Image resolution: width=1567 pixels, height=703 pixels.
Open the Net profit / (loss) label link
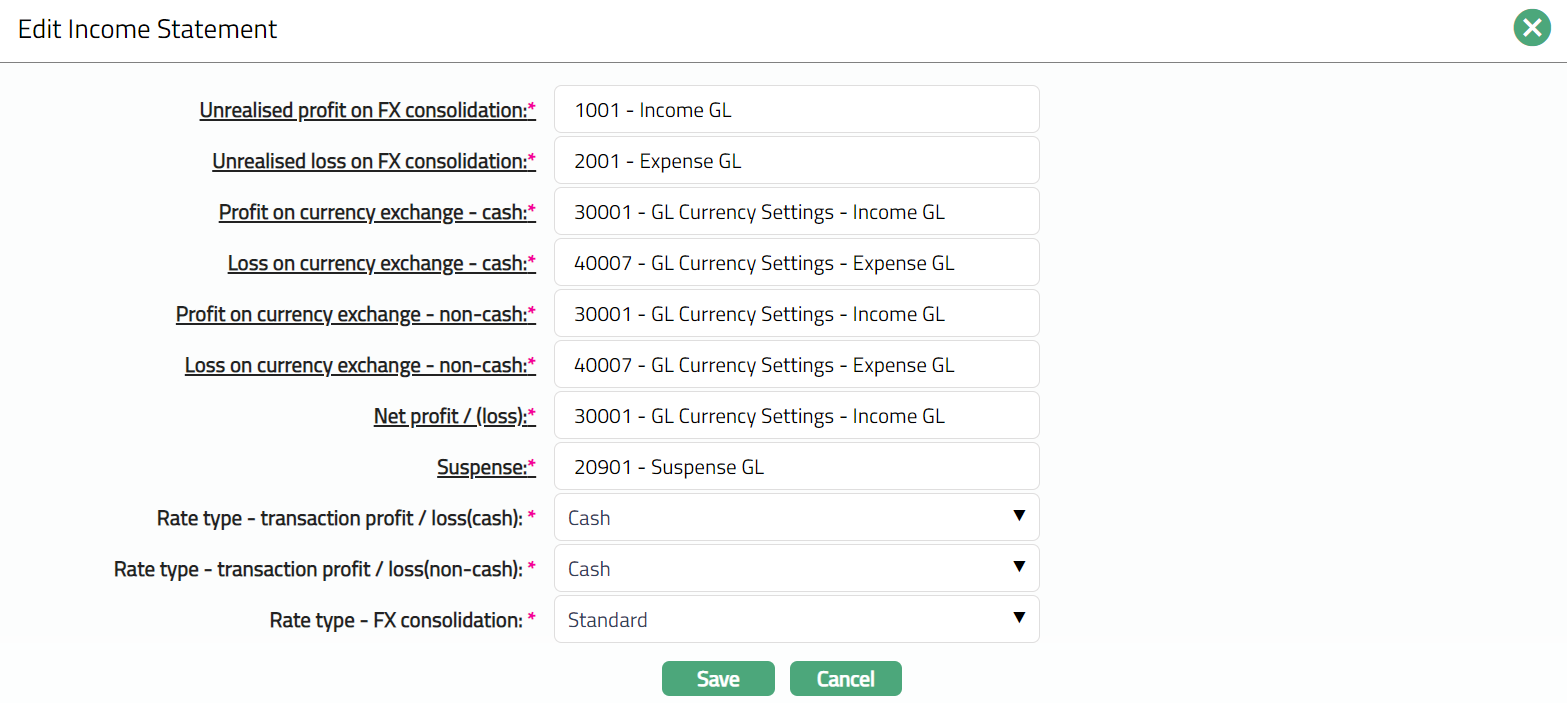click(450, 416)
